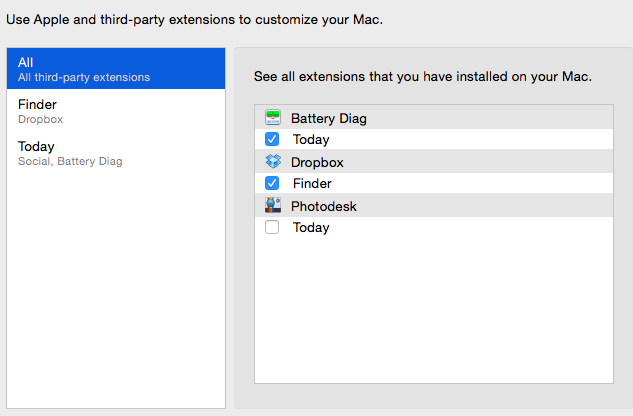Select the Photodesk name label
The image size is (633, 416).
coord(324,206)
